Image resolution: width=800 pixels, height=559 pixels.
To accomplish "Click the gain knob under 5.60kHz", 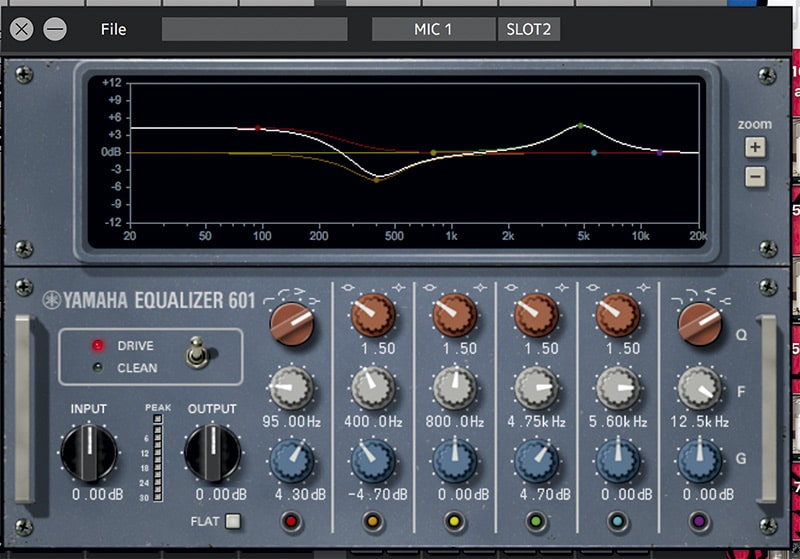I will (618, 461).
